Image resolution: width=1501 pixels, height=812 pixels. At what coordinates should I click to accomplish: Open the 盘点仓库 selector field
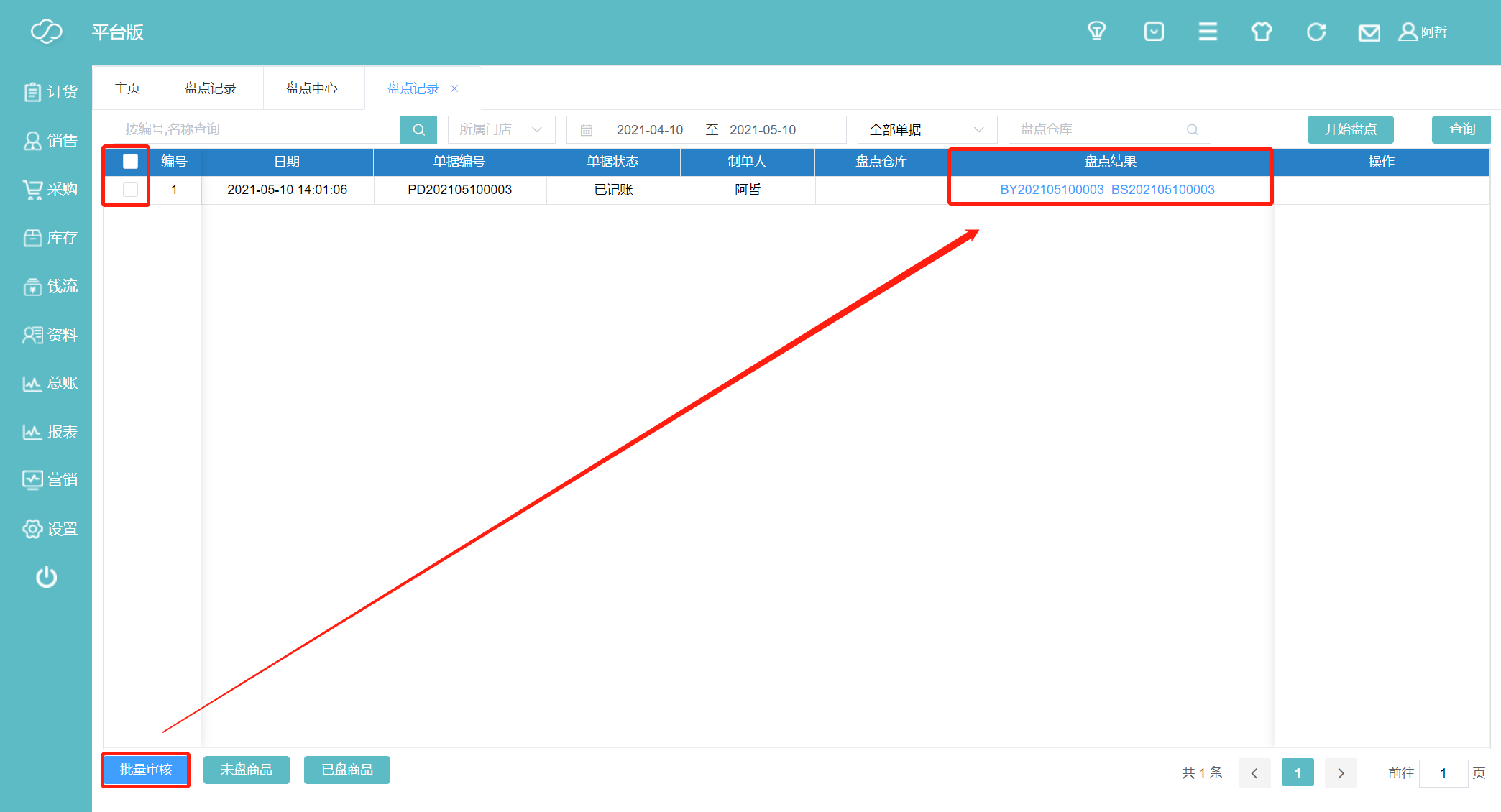pyautogui.click(x=1108, y=130)
